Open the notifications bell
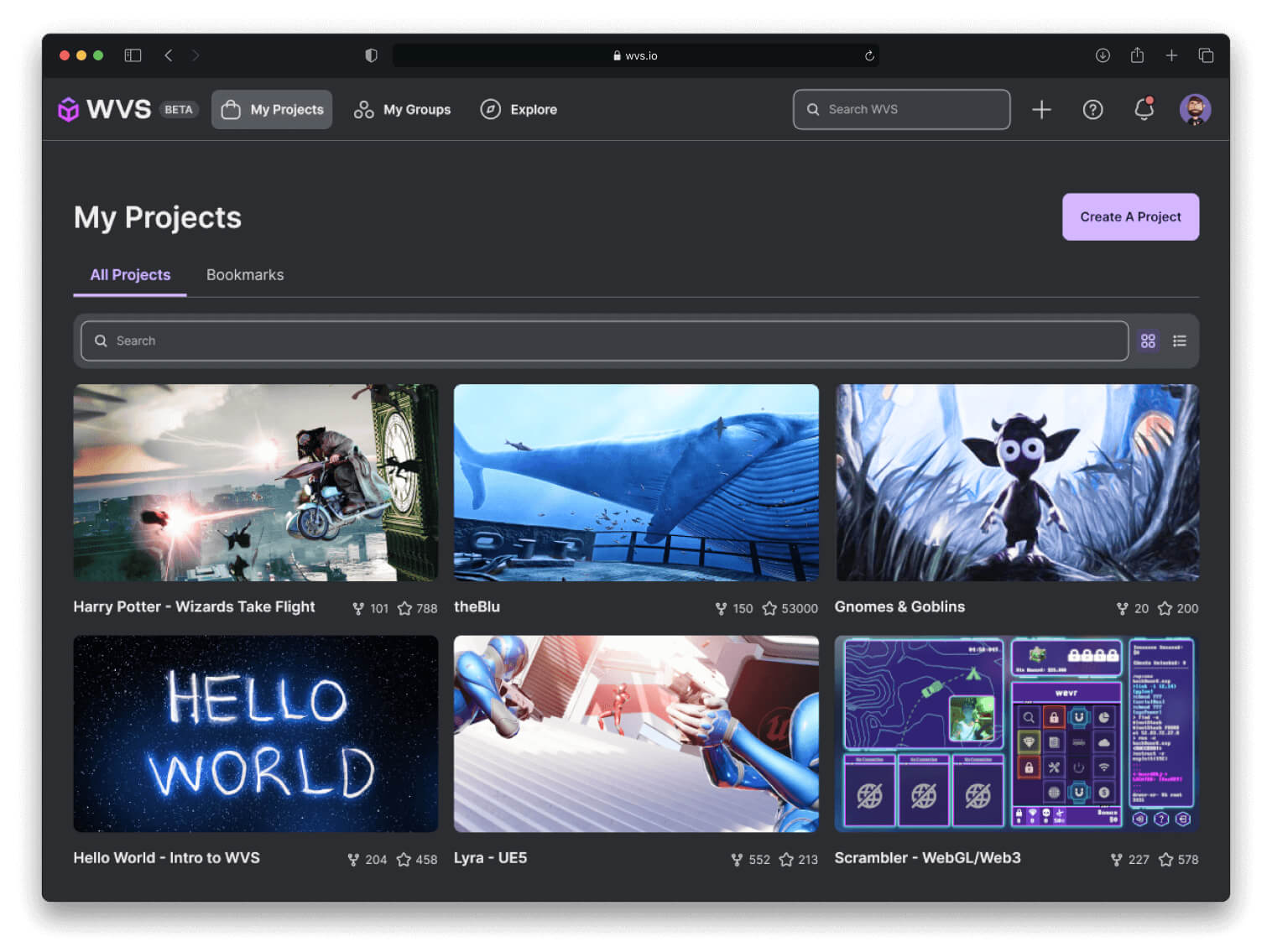Viewport: 1272px width, 952px height. (x=1144, y=109)
